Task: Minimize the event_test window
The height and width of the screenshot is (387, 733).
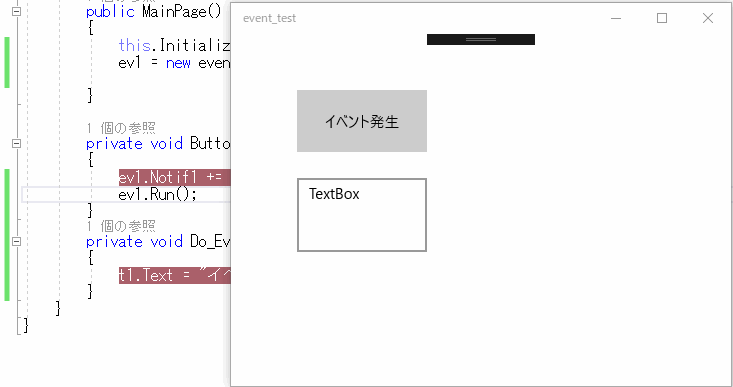Action: pyautogui.click(x=616, y=18)
